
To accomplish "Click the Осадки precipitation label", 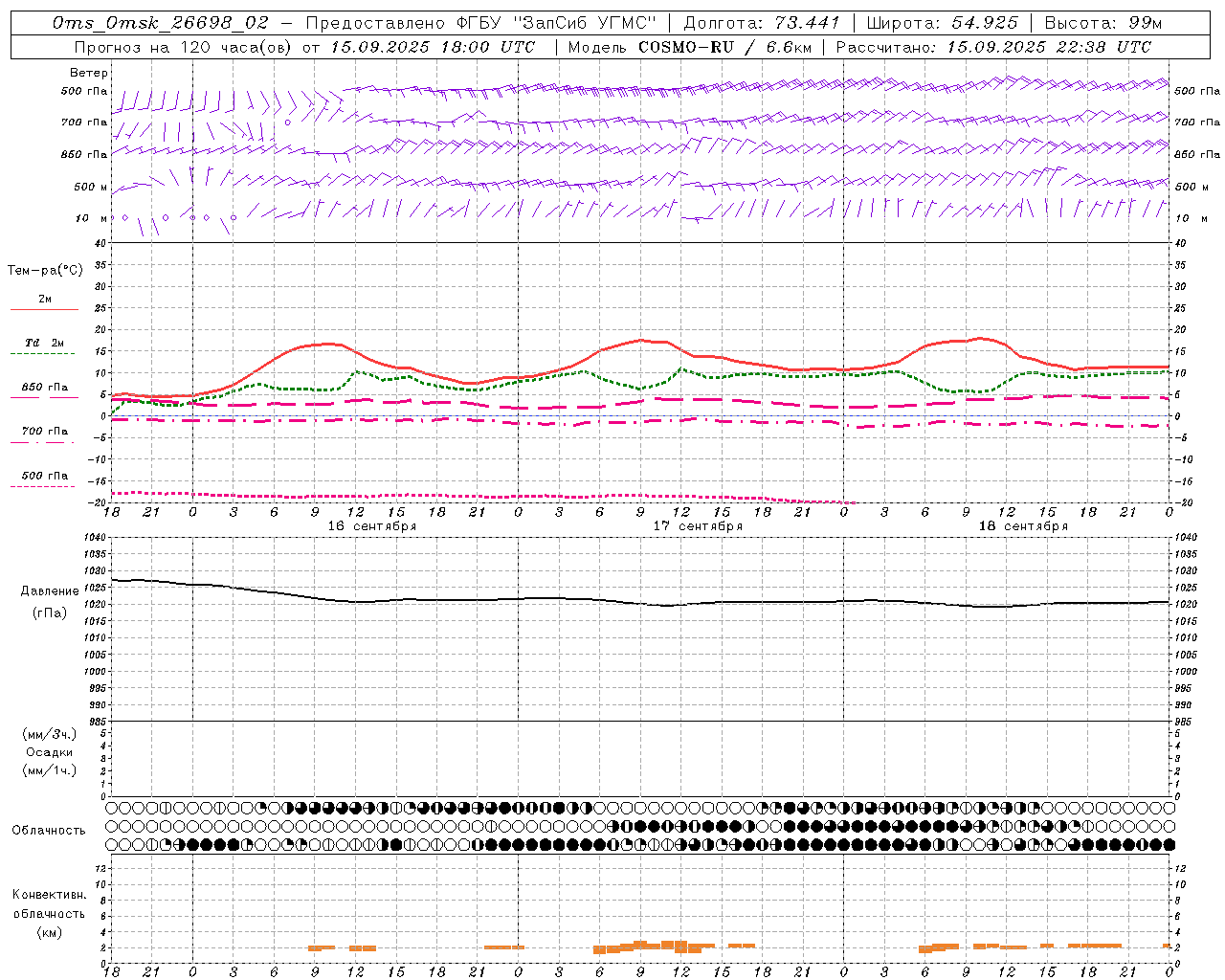I will coord(50,752).
